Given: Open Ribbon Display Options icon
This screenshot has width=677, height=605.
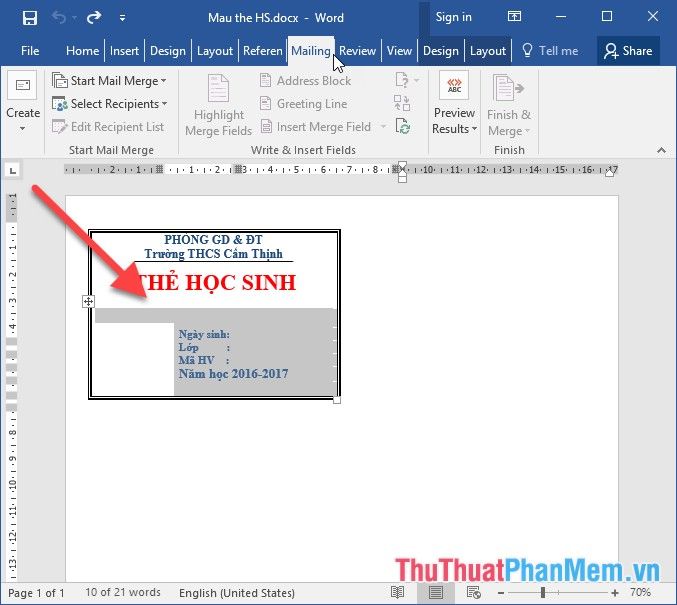Looking at the screenshot, I should pyautogui.click(x=514, y=17).
